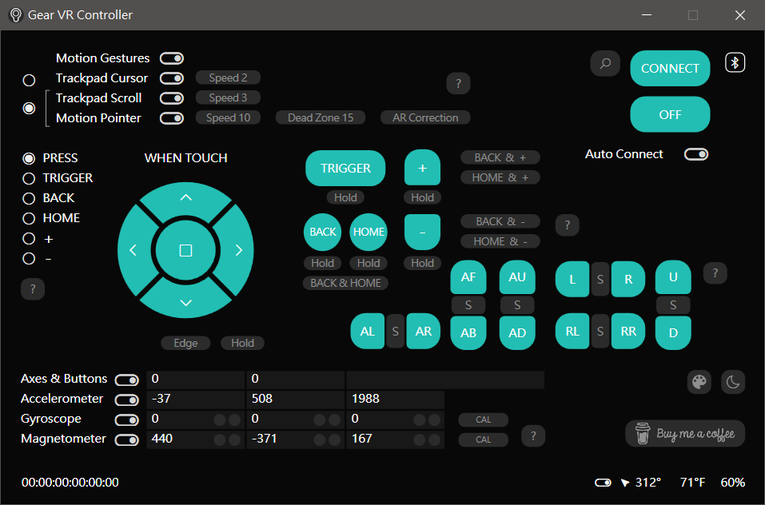Click the minus mapping button

(422, 232)
